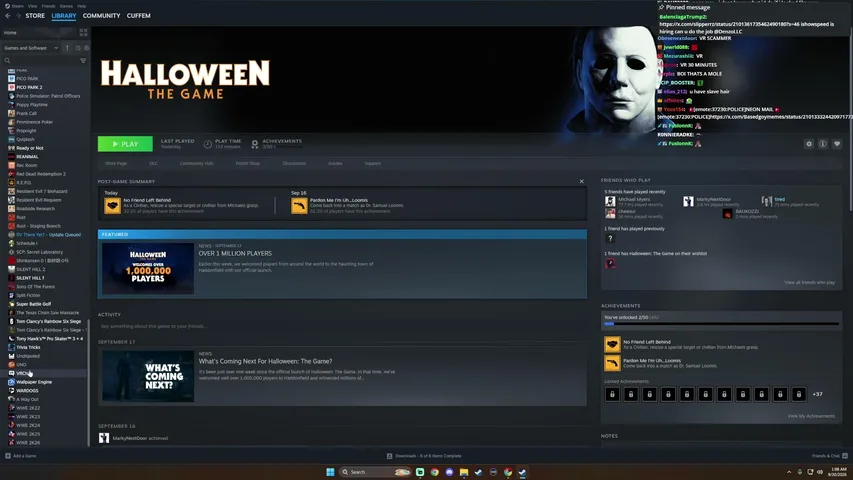The image size is (853, 480).
Task: Switch to the LIBRARY tab
Action: tap(64, 16)
